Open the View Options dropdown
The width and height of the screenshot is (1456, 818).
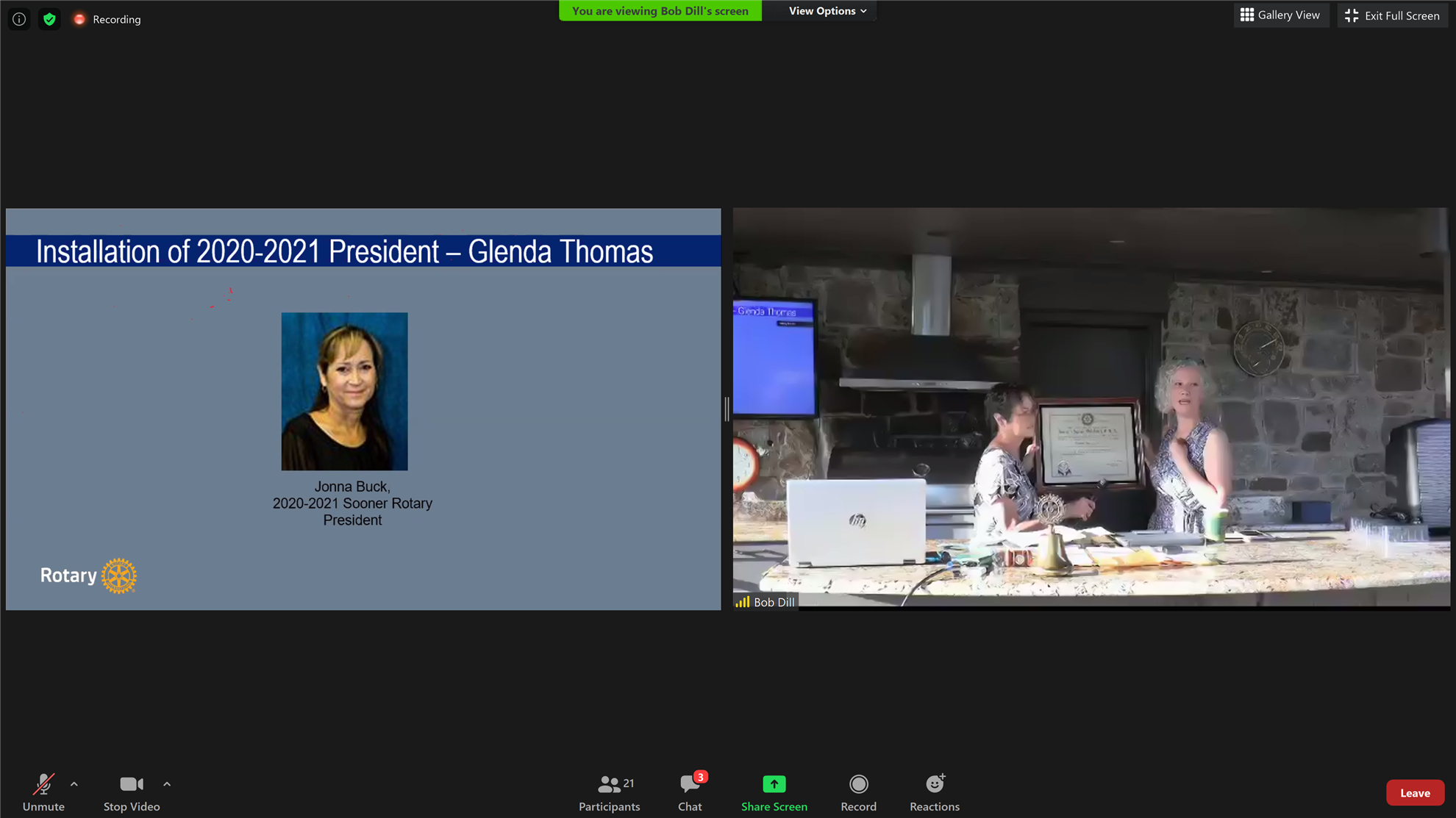[827, 11]
